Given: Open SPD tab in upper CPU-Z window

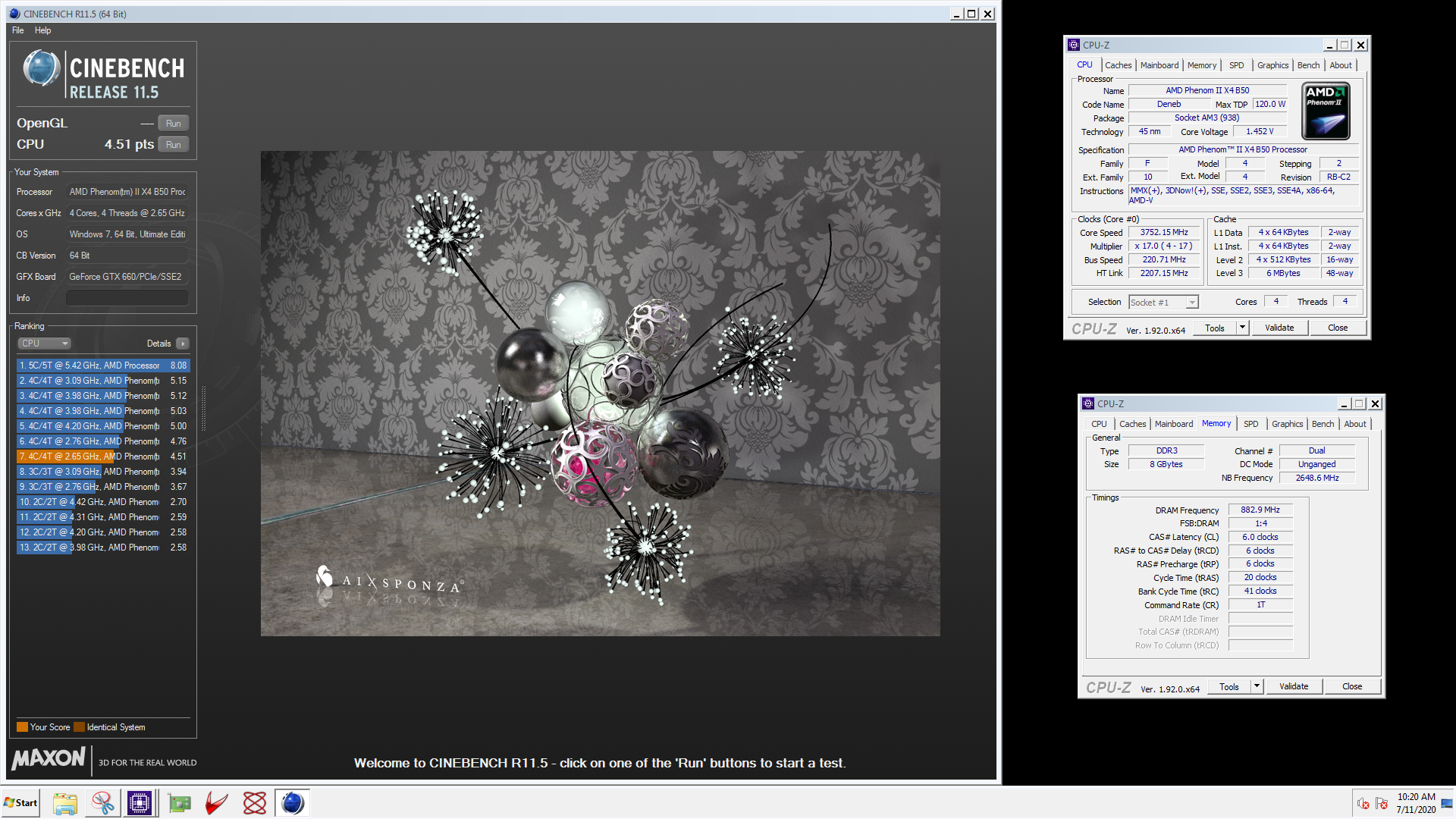Looking at the screenshot, I should click(1237, 65).
